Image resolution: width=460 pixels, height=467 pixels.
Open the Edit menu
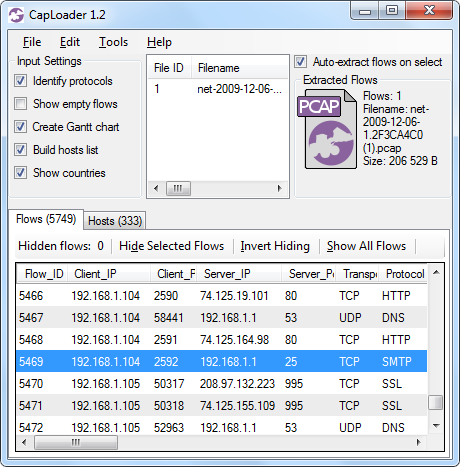[x=70, y=42]
